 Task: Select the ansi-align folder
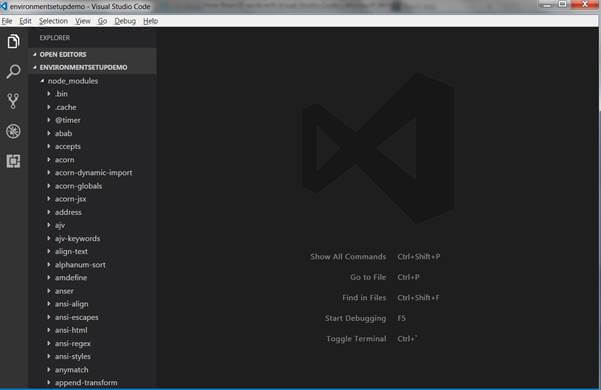point(72,304)
